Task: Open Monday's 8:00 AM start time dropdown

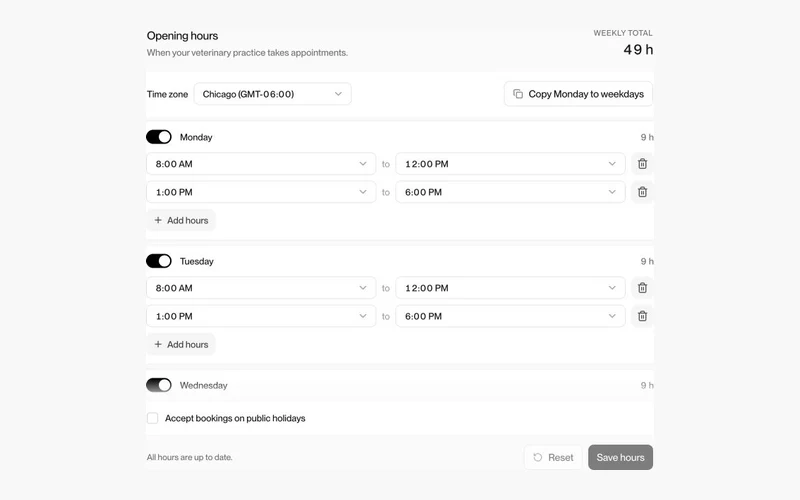Action: (x=261, y=164)
